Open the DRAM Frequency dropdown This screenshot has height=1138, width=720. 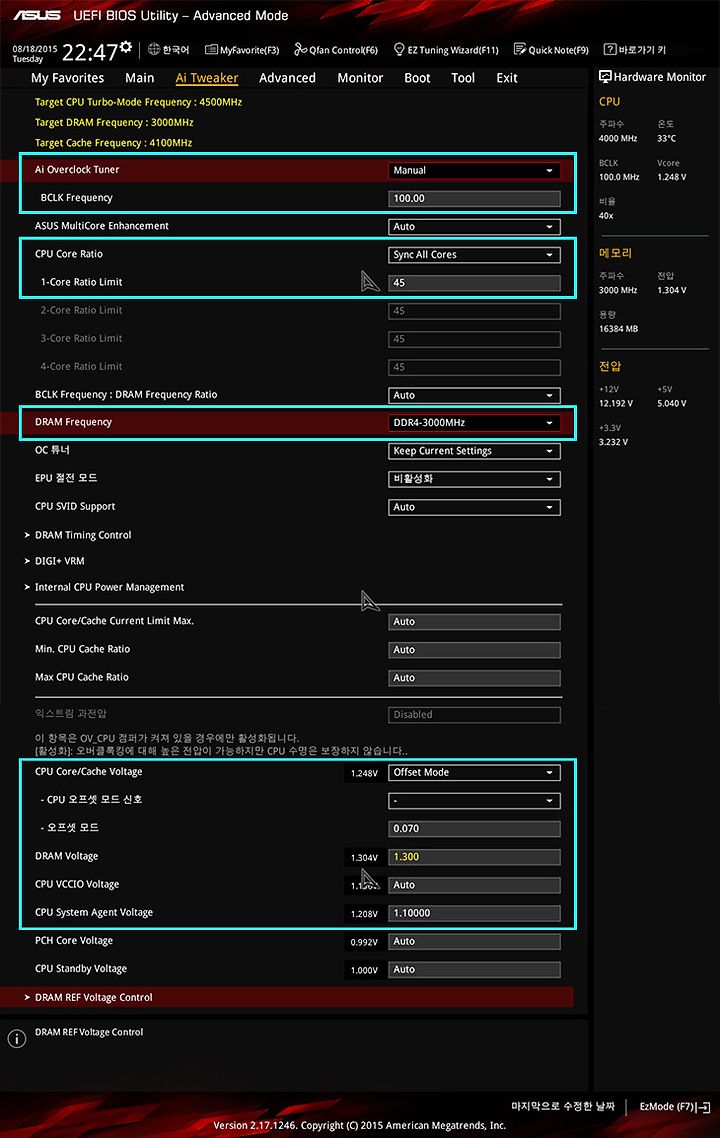[475, 422]
